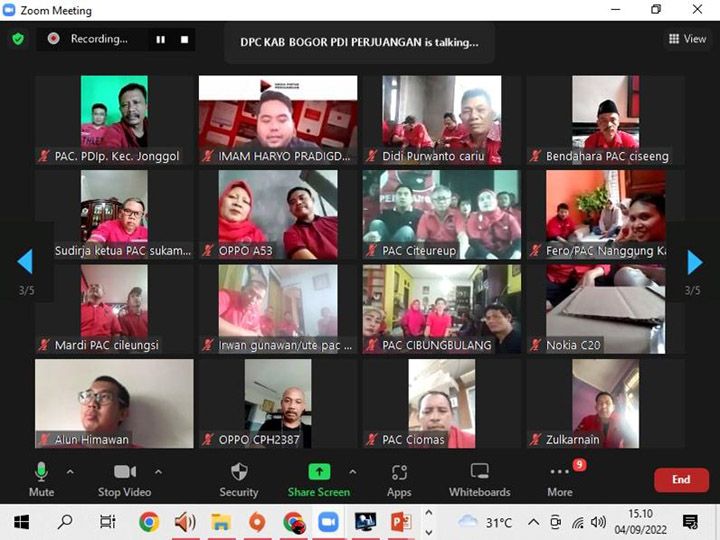720x540 pixels.
Task: Go to next gallery page arrow
Action: click(694, 262)
